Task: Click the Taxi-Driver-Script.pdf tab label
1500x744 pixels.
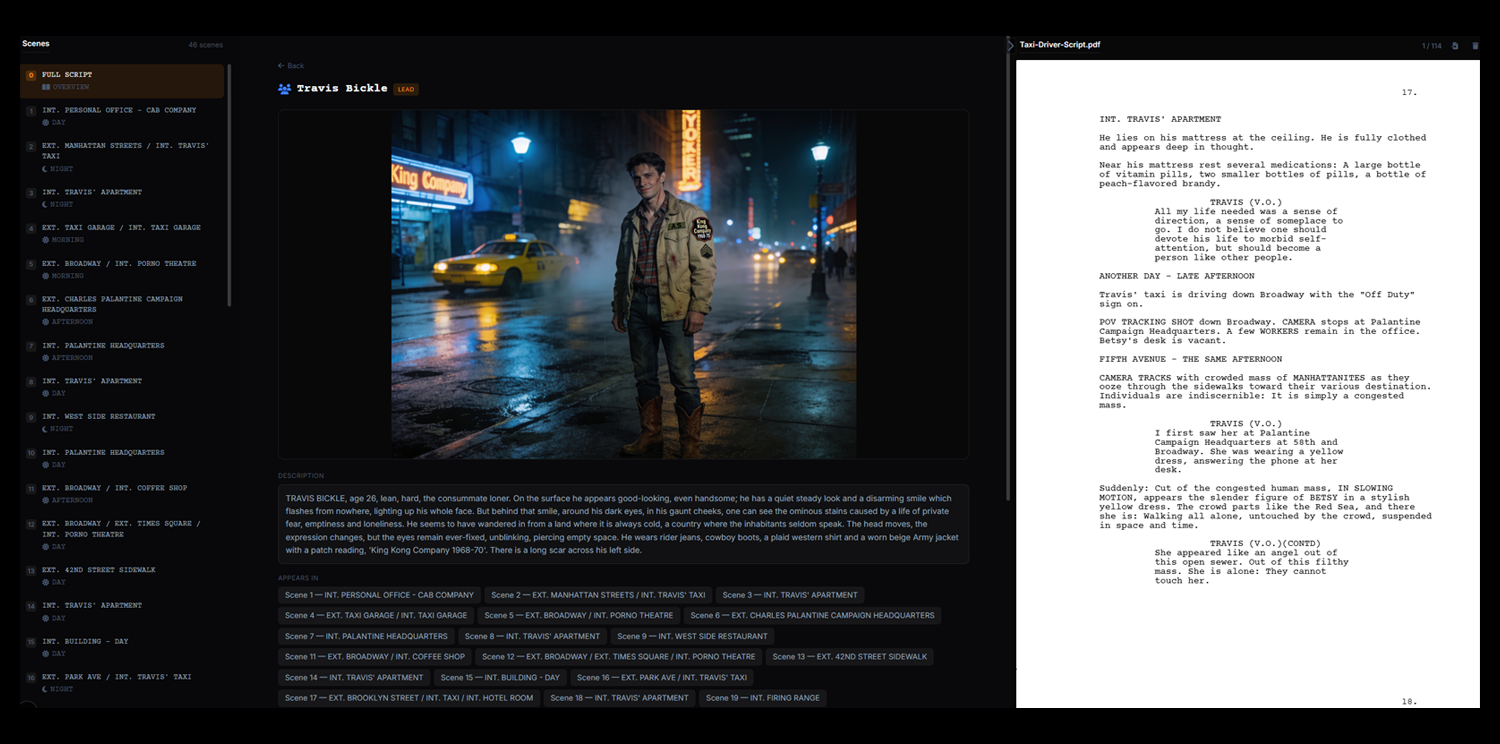Action: 1059,44
